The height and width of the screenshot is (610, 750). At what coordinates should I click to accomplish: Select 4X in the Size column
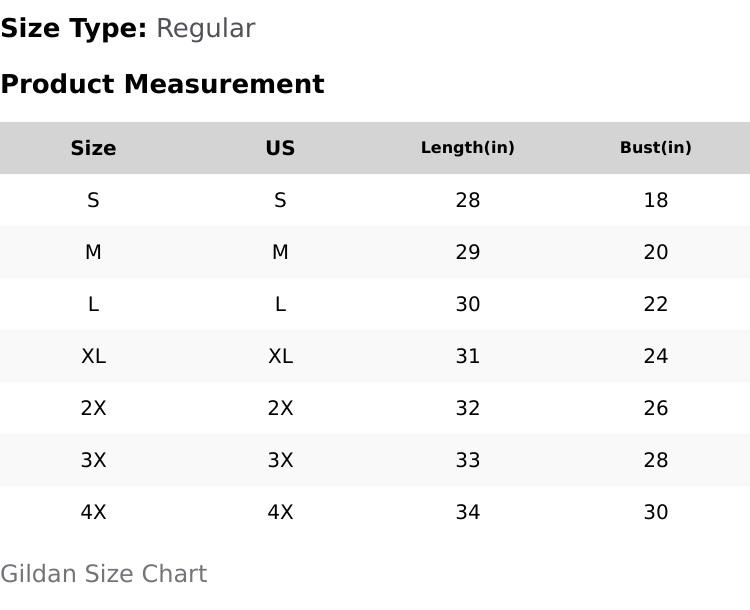click(x=93, y=512)
